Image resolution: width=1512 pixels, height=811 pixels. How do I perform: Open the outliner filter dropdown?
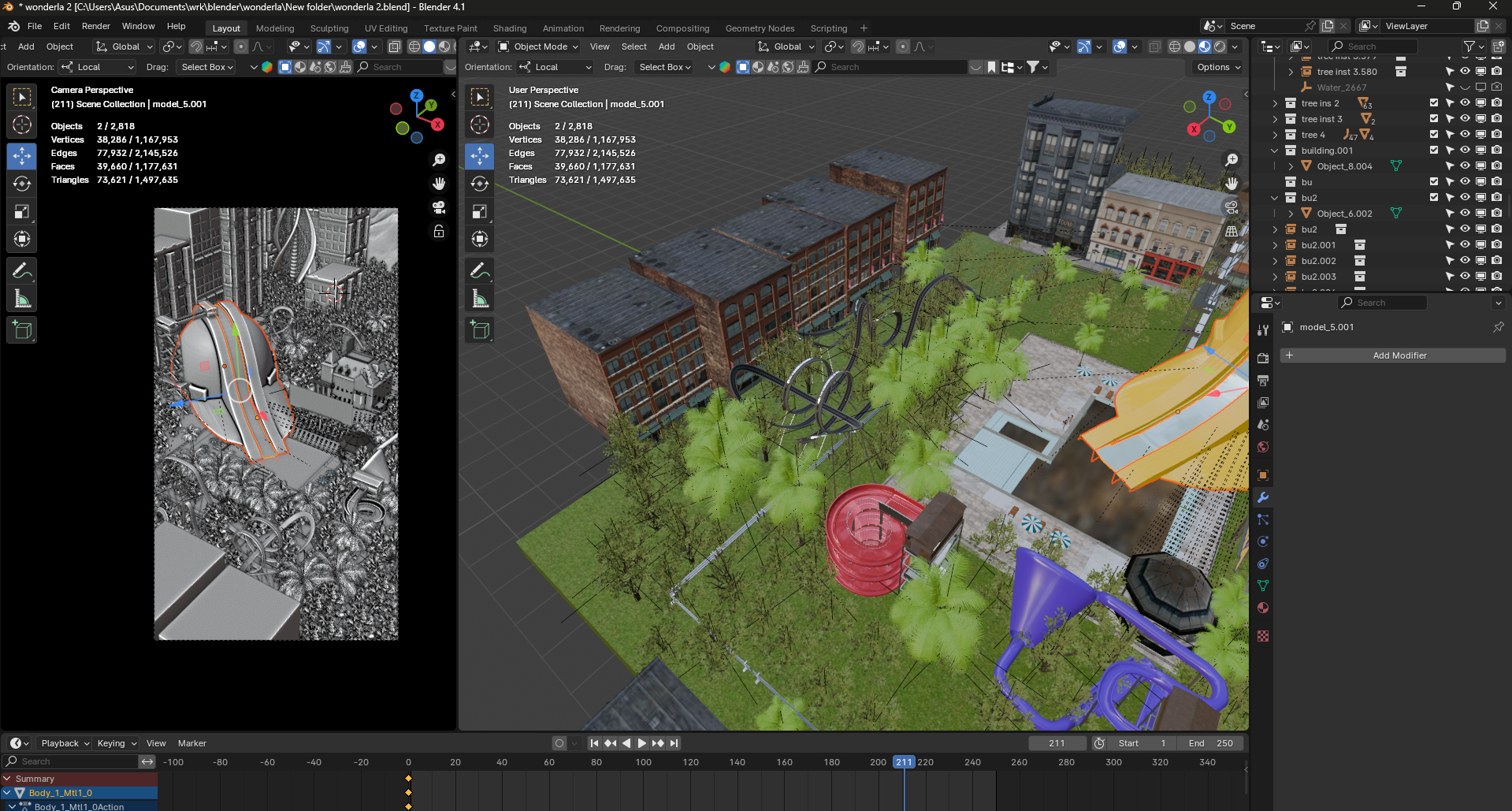point(1473,47)
